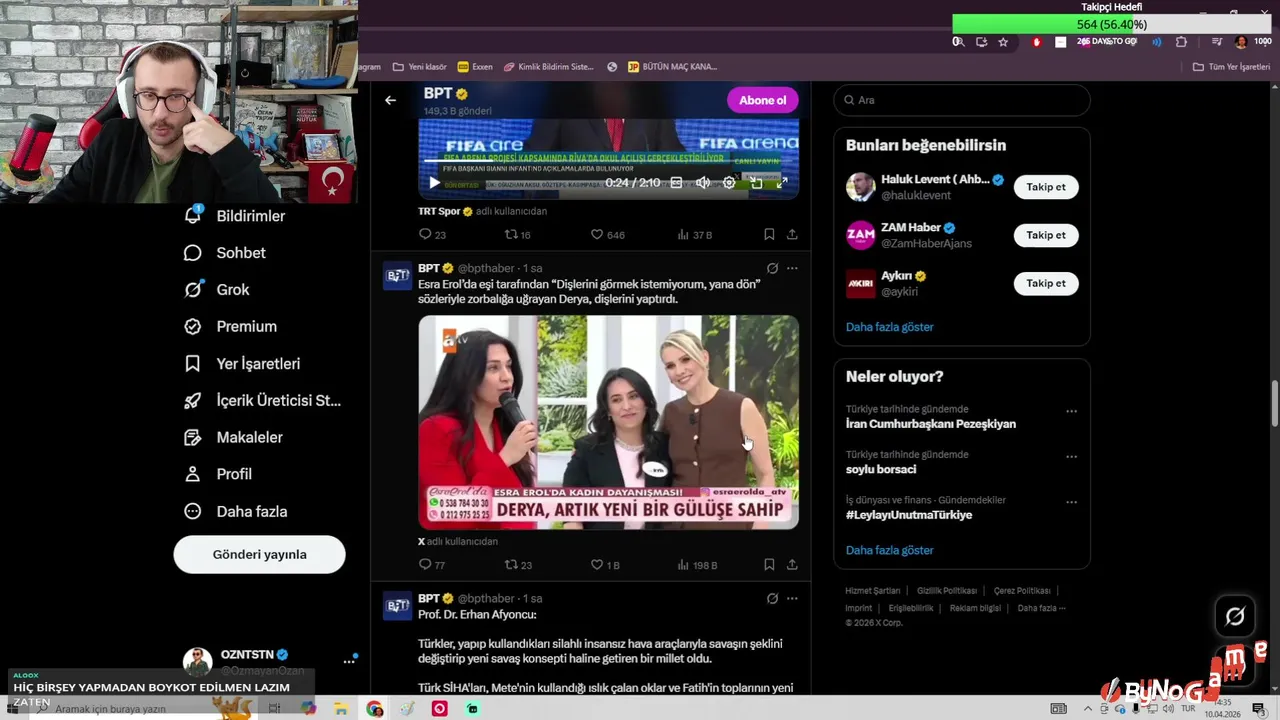Open more options on Esra Erol post
The width and height of the screenshot is (1280, 720).
click(792, 268)
